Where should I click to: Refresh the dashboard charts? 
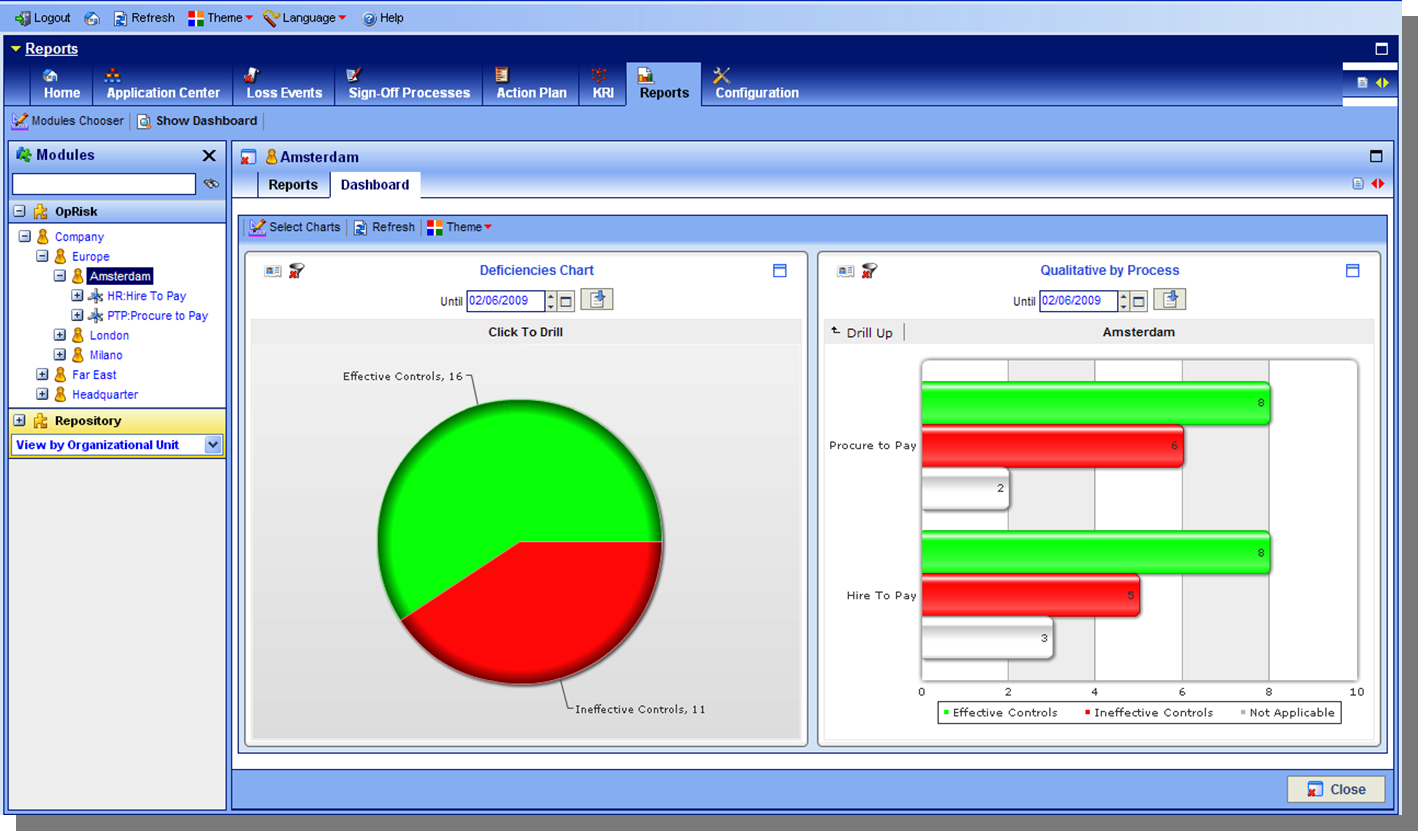coord(384,227)
